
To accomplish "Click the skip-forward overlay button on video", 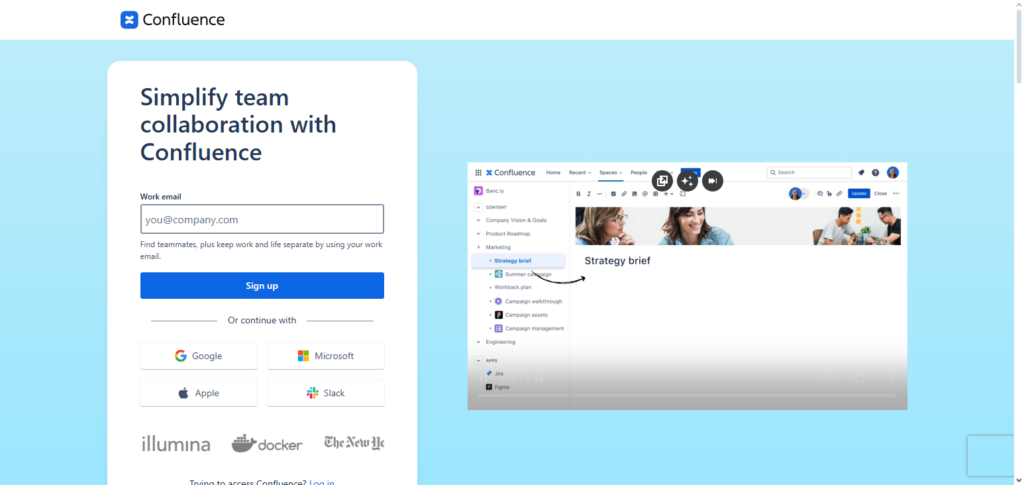I will [712, 181].
